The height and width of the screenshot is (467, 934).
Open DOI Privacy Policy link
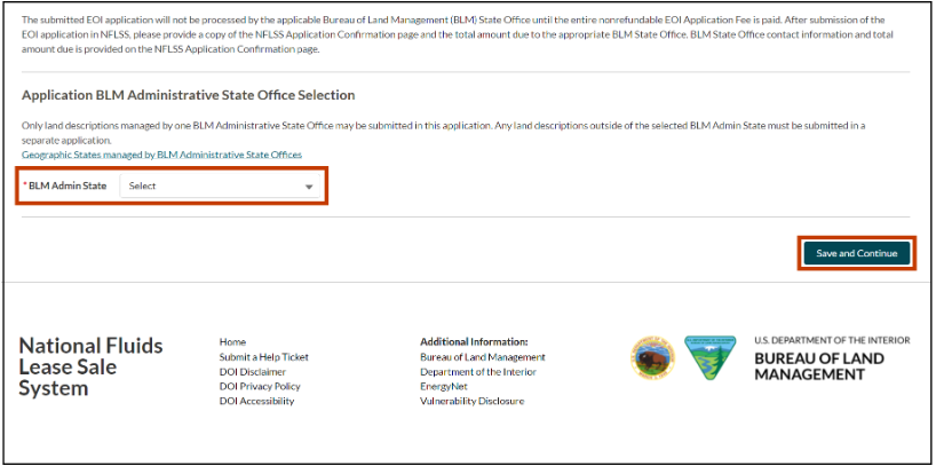click(x=260, y=387)
